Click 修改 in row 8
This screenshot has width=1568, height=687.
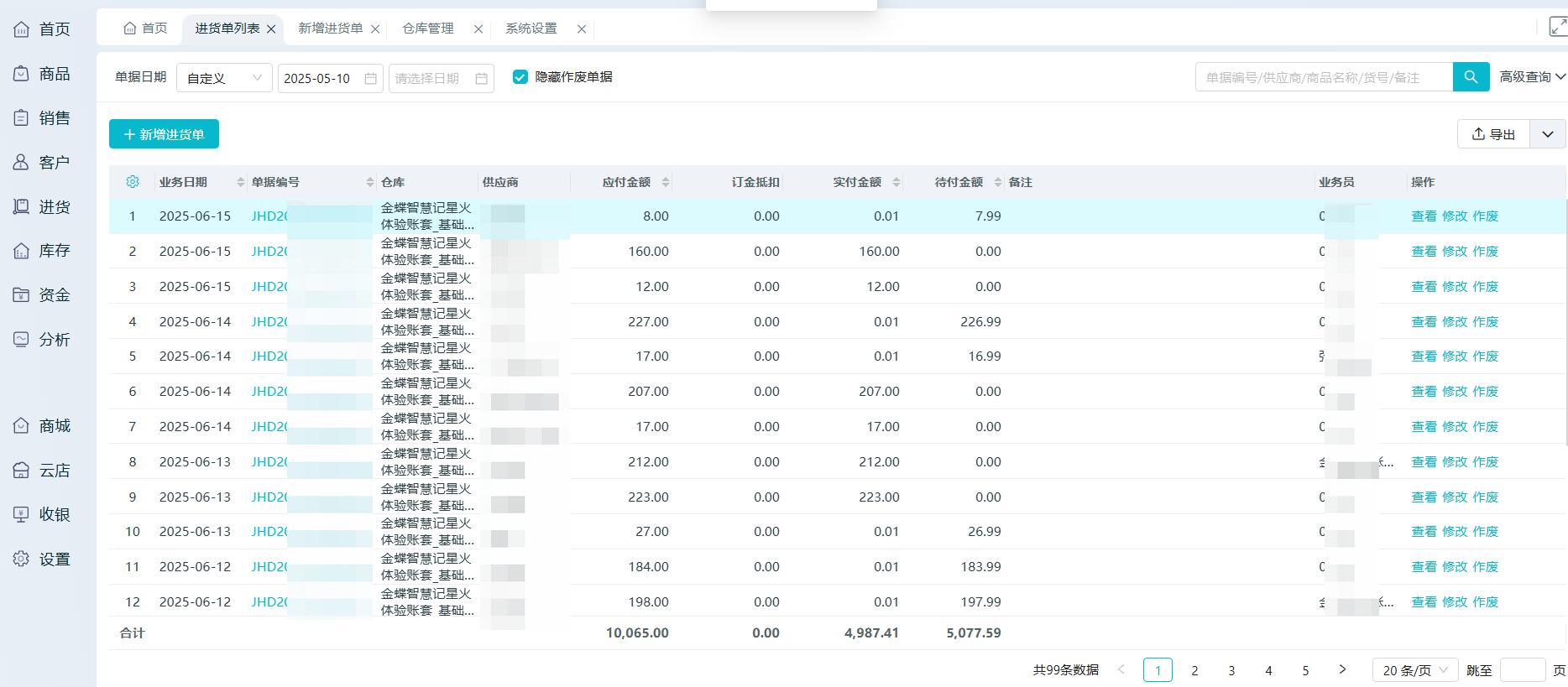tap(1455, 462)
